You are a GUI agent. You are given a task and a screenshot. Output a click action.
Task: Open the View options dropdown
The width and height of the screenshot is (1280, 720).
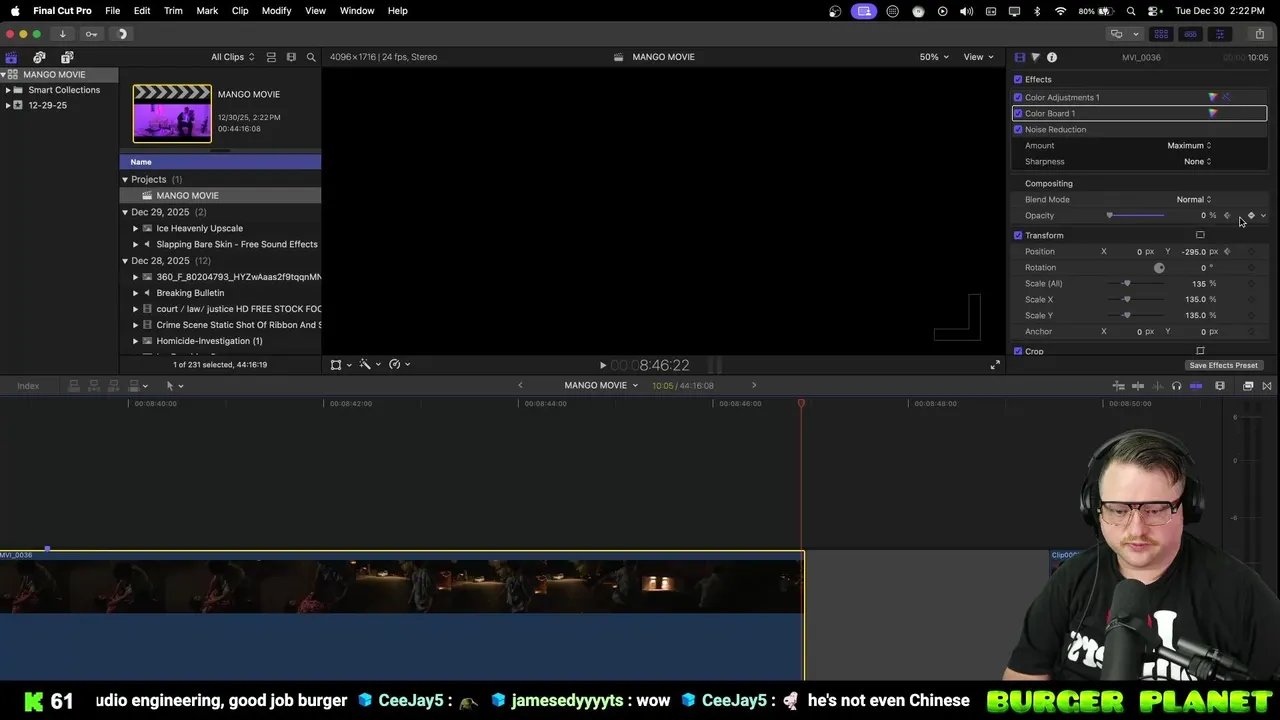pos(977,57)
